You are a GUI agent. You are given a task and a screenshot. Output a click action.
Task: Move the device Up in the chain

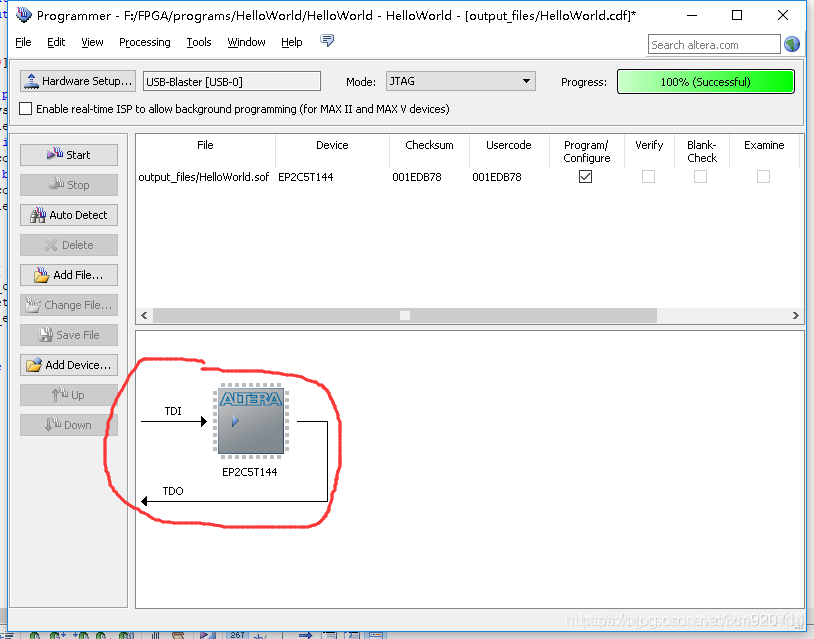tap(69, 395)
